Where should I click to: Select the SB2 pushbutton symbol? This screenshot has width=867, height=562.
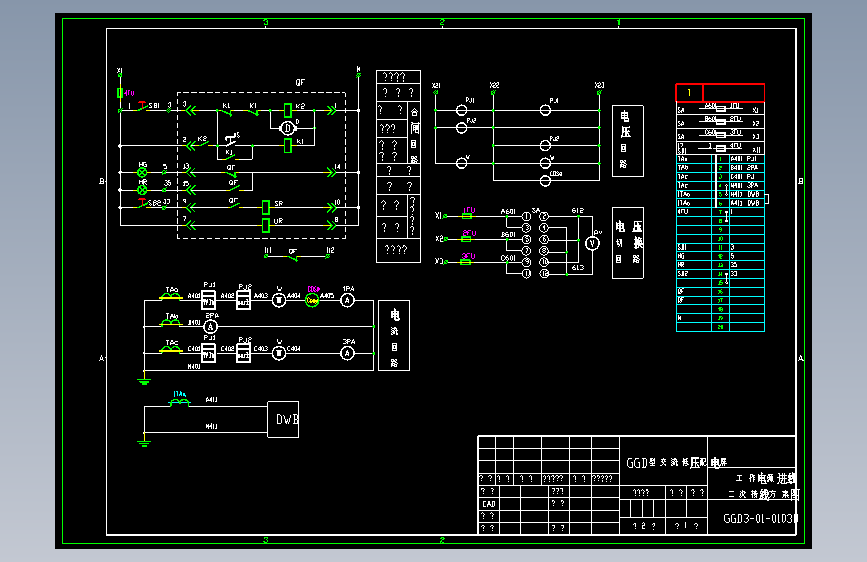142,204
